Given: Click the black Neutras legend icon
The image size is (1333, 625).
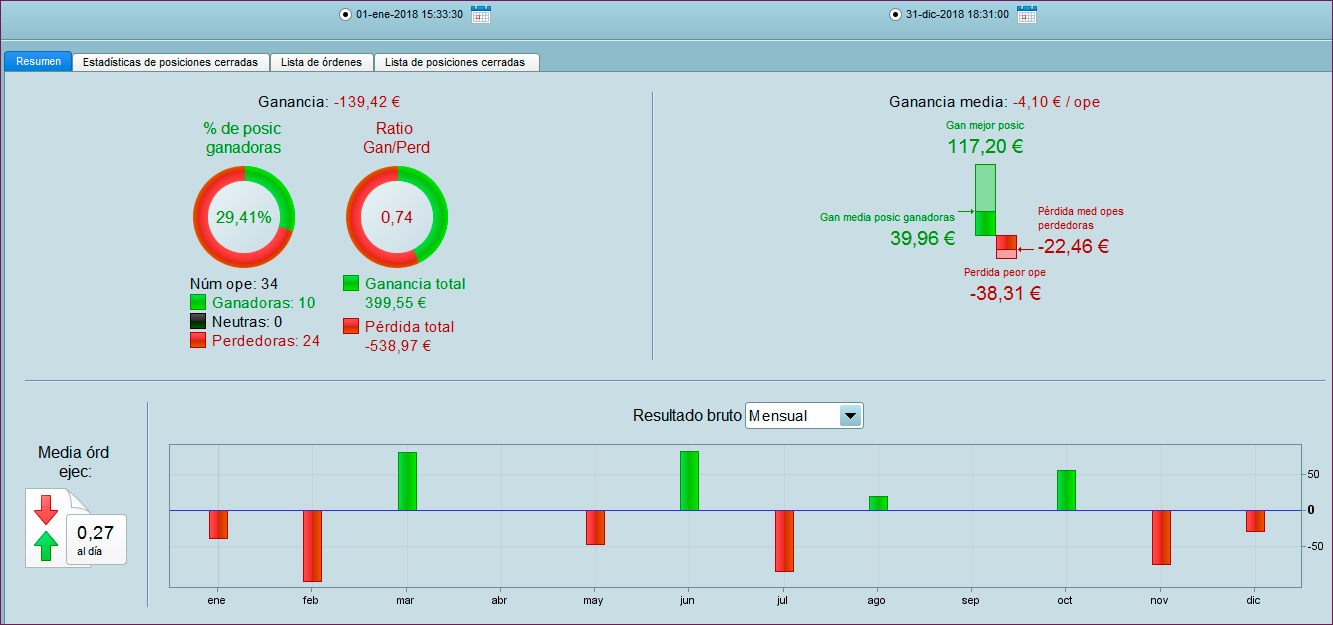Looking at the screenshot, I should [198, 321].
